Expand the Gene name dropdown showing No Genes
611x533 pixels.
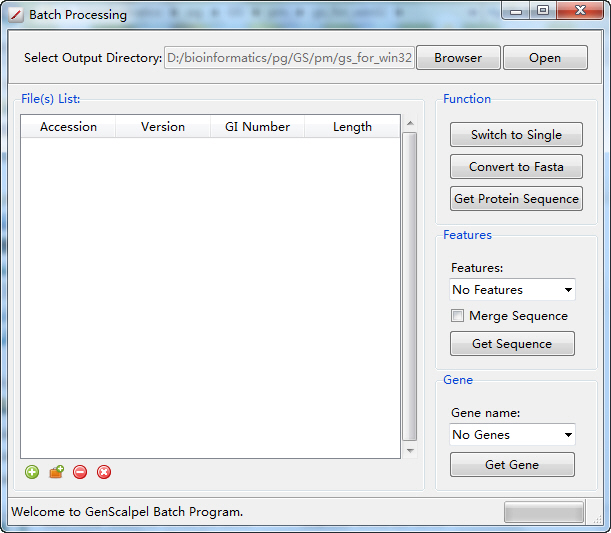click(x=512, y=435)
